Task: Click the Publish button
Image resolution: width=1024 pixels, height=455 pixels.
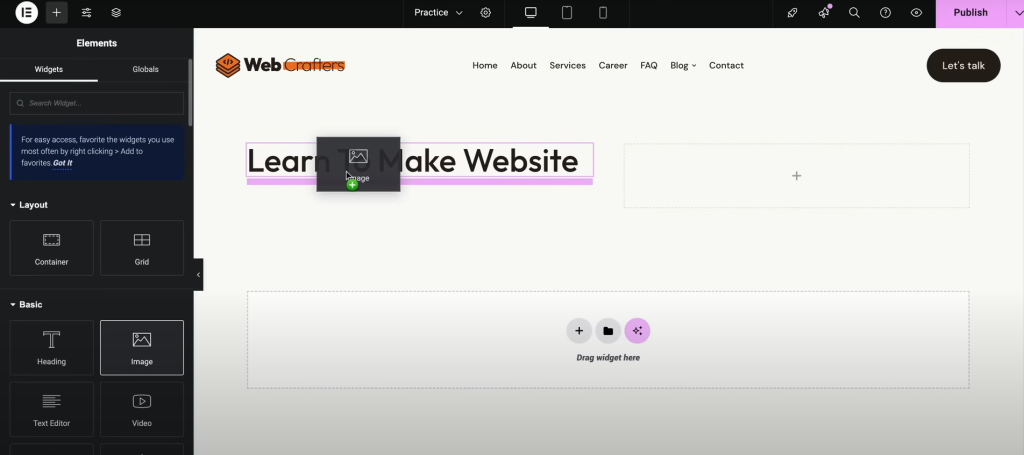Action: (x=970, y=12)
